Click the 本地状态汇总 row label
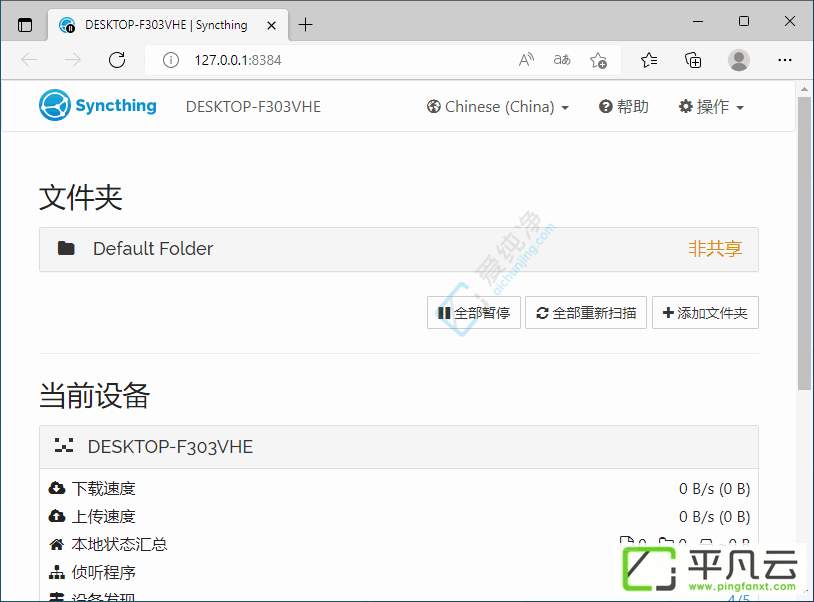The height and width of the screenshot is (602, 814). (119, 544)
